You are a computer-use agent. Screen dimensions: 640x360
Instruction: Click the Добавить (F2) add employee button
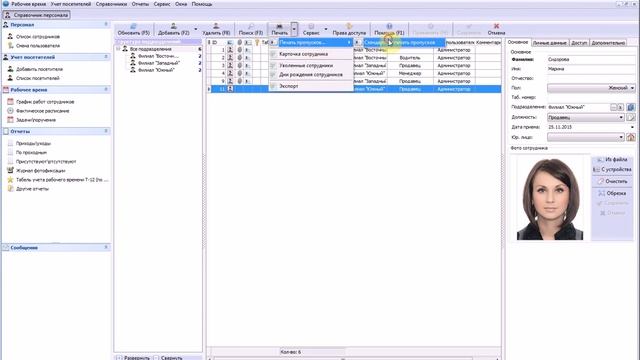[x=173, y=29]
